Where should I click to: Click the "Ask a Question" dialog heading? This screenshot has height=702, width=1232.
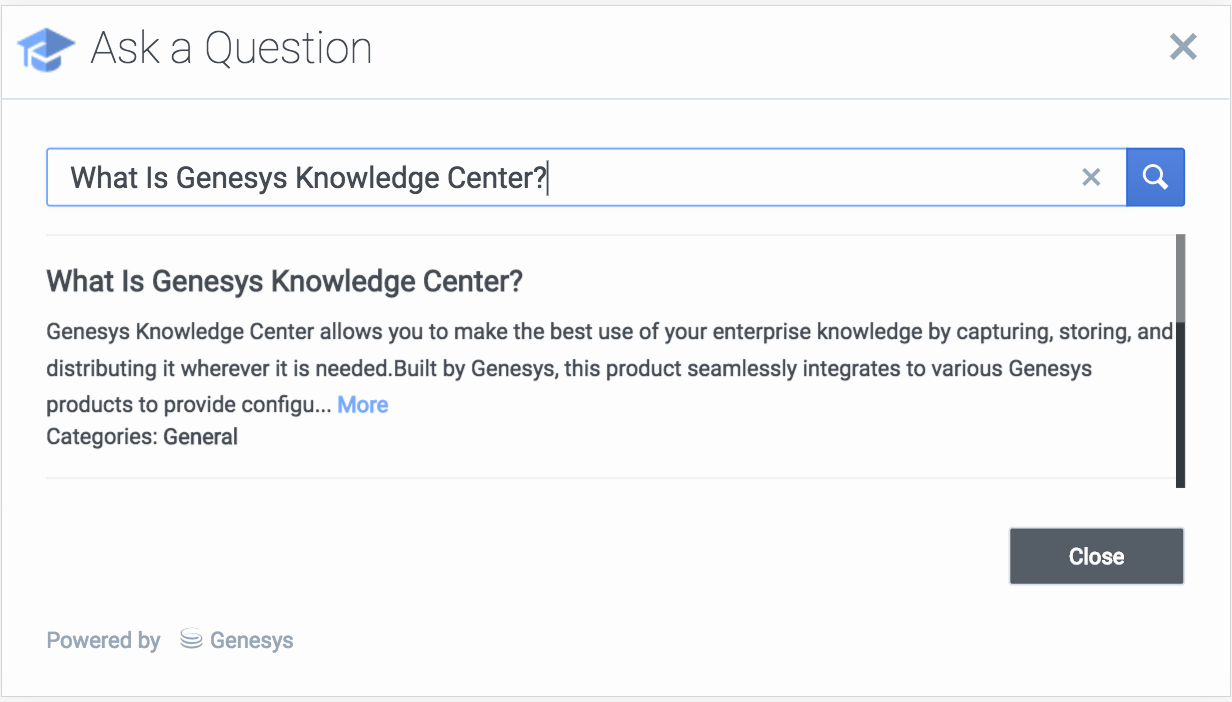tap(231, 49)
